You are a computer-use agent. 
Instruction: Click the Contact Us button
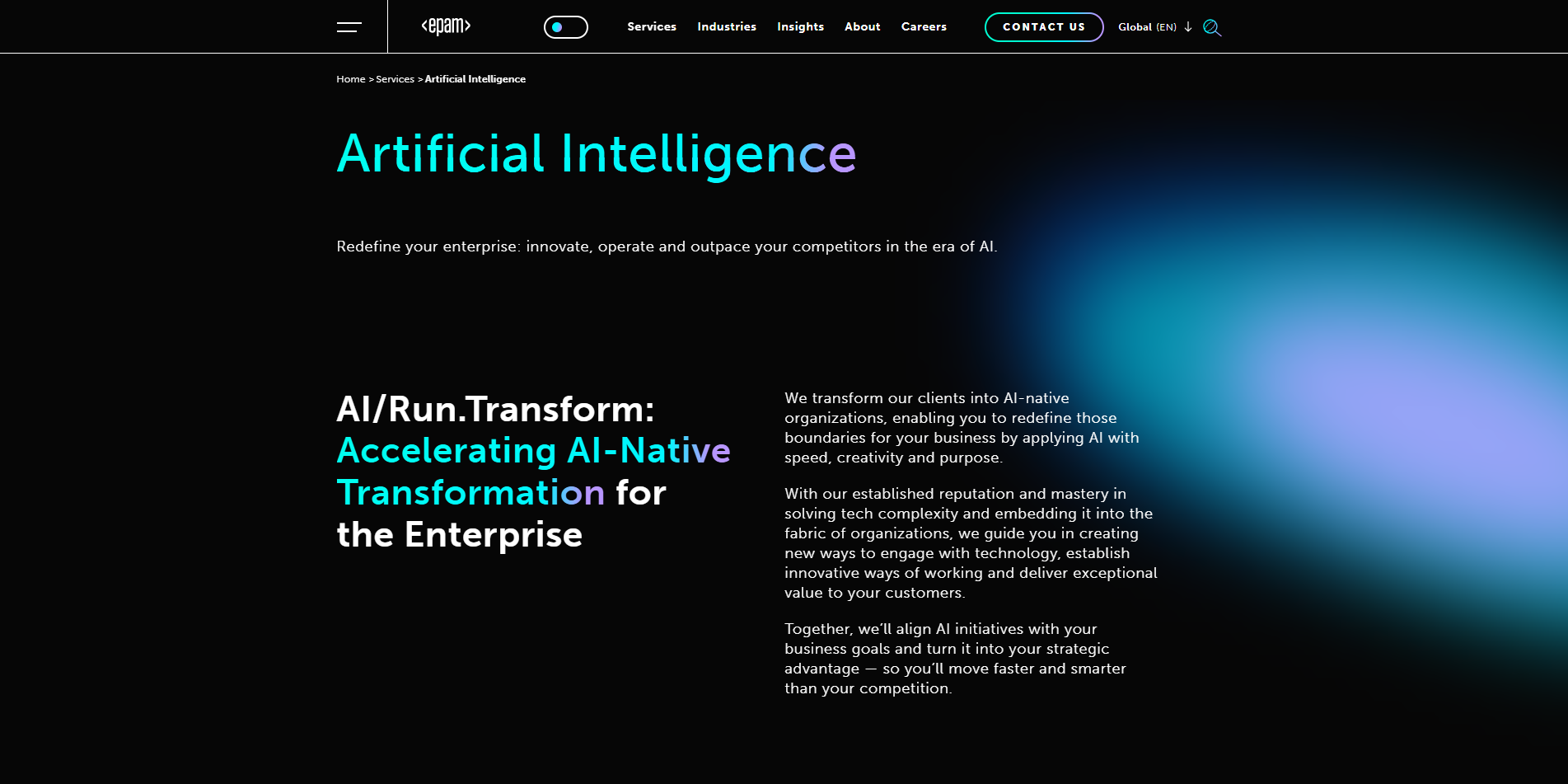tap(1044, 27)
